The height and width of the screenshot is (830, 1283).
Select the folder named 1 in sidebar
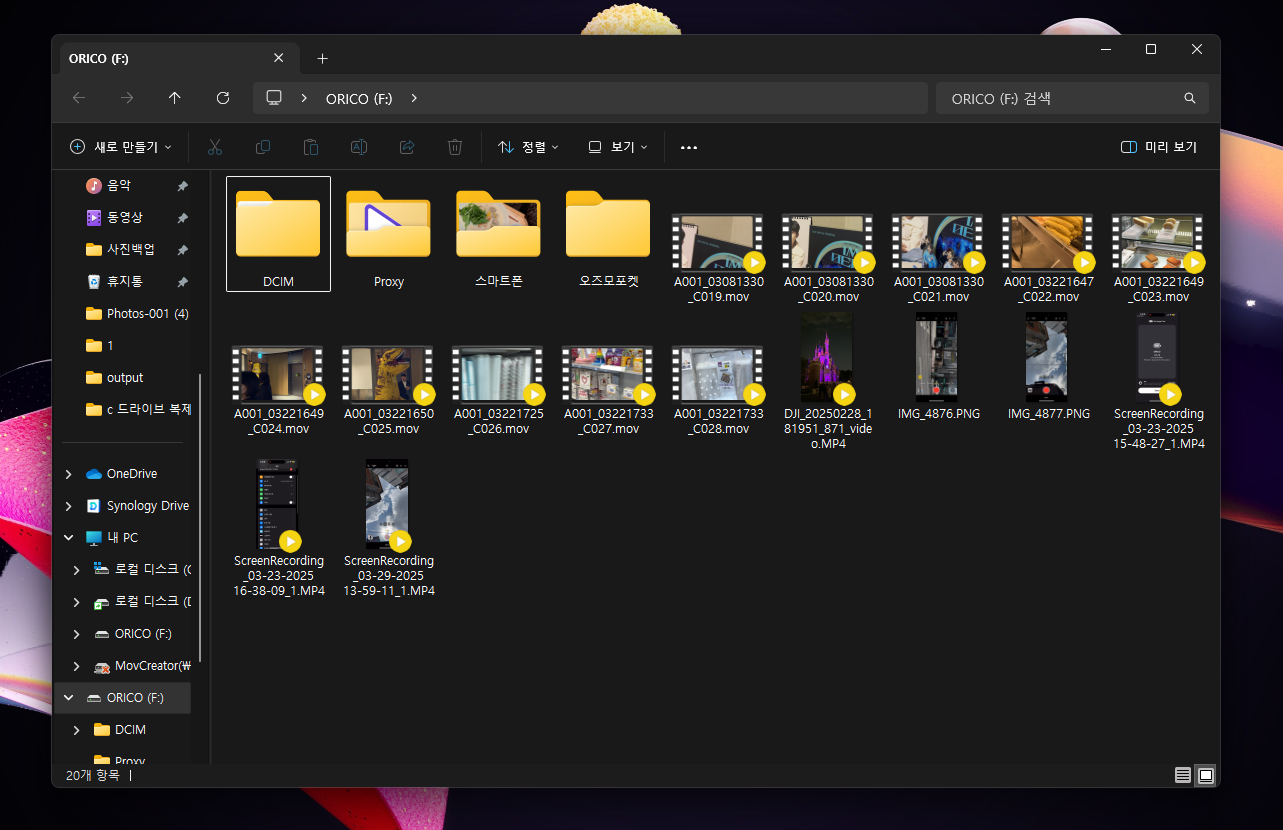coord(100,345)
